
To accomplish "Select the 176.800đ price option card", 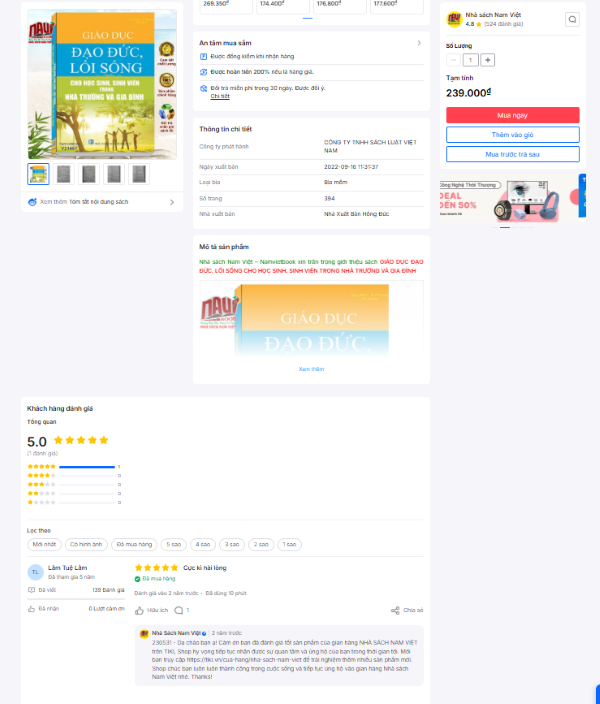I will point(340,6).
